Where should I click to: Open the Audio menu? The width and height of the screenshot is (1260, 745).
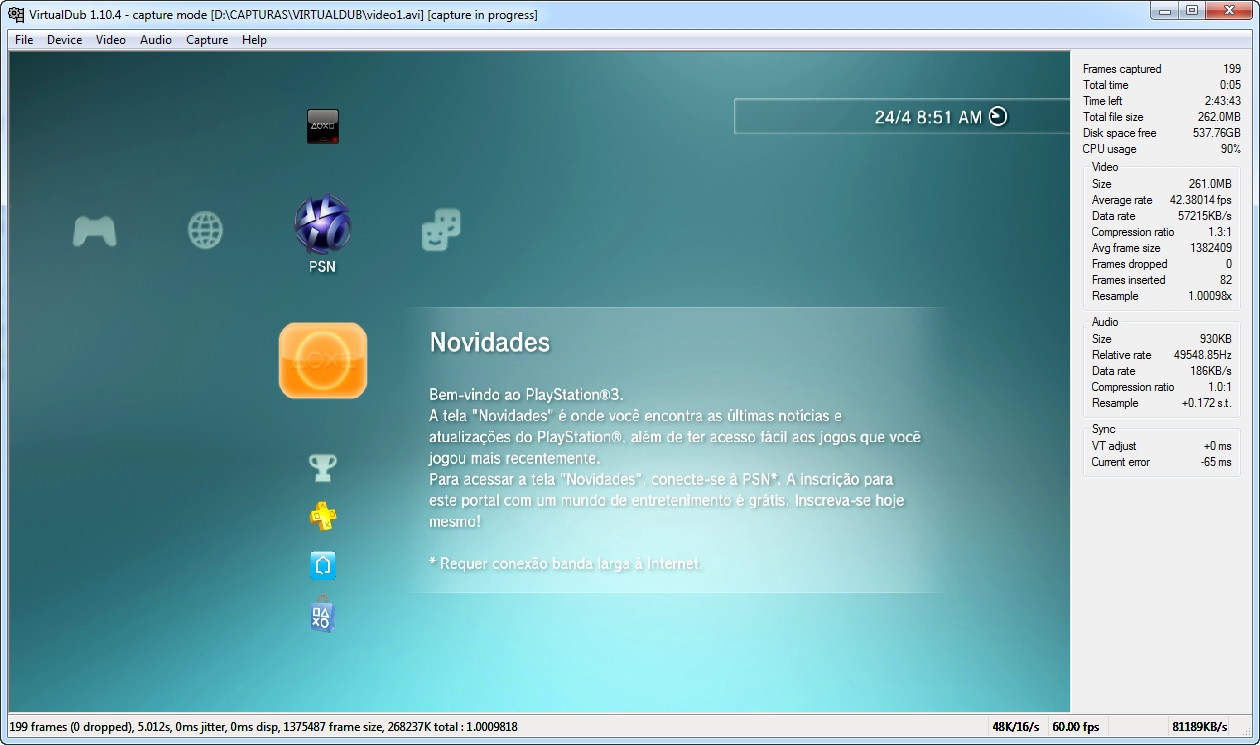pos(156,40)
